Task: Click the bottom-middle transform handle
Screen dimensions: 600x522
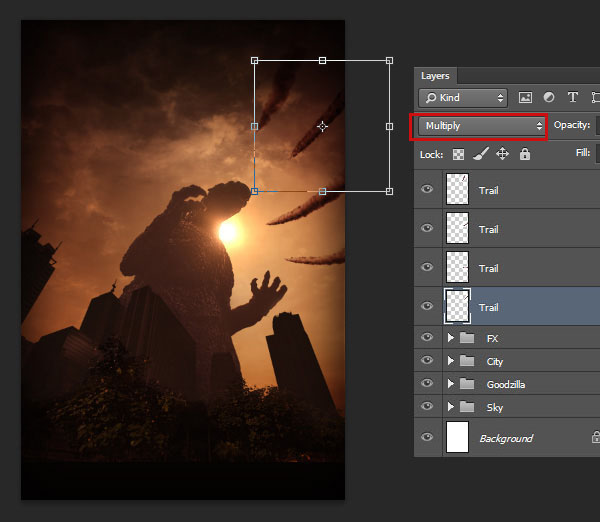Action: pos(322,191)
